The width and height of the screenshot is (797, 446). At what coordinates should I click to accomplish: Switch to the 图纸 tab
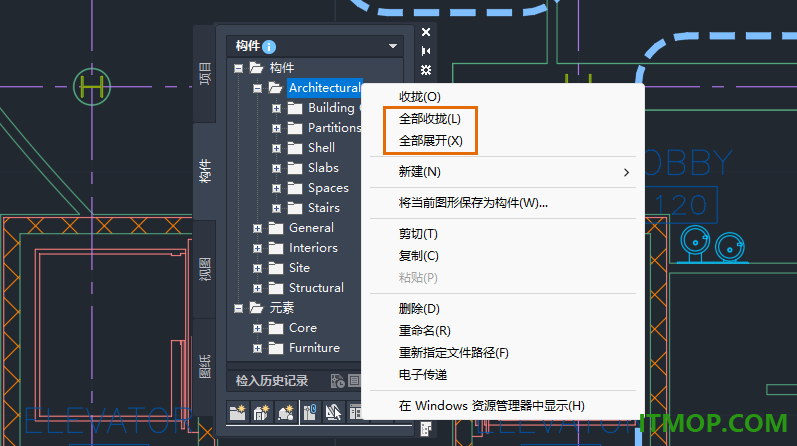coord(204,366)
